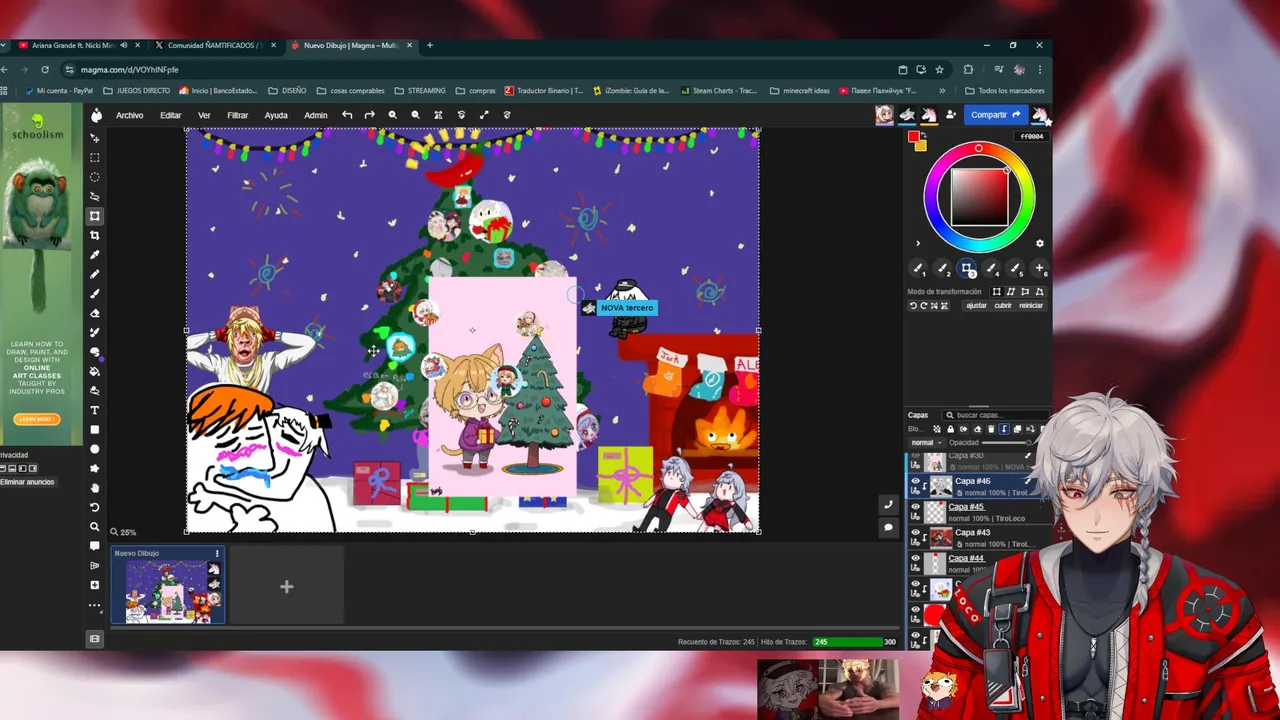This screenshot has height=720, width=1280.
Task: Select the Rectangle shape tool
Action: (x=95, y=429)
